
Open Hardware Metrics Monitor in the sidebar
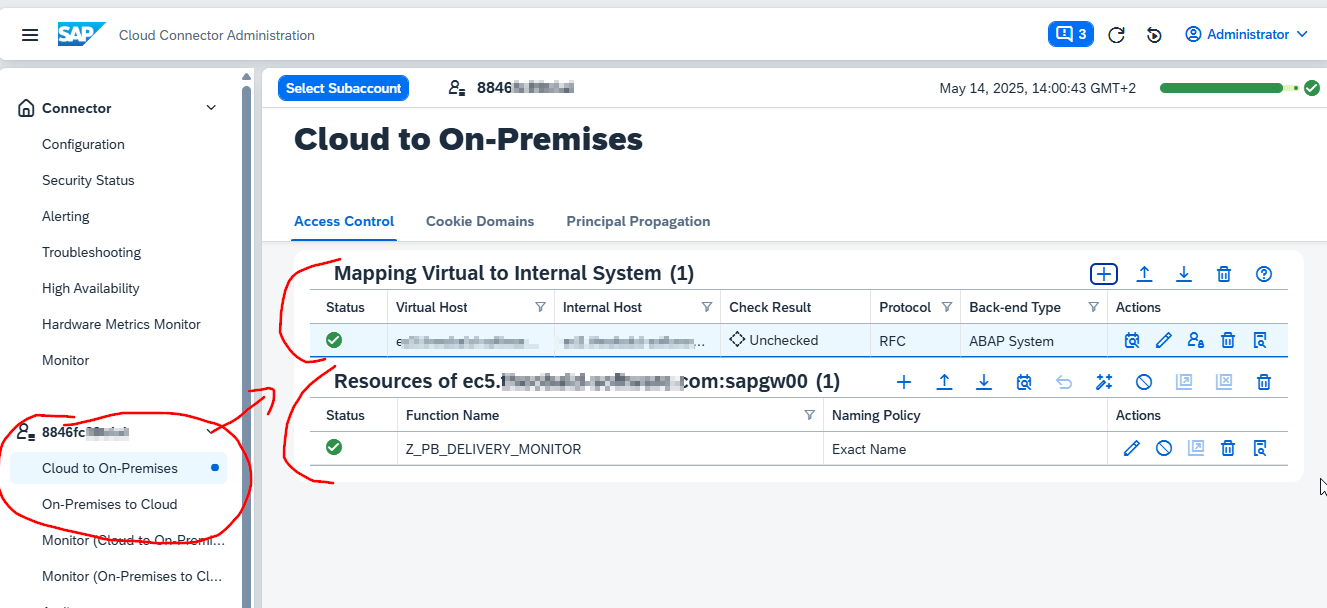(121, 324)
